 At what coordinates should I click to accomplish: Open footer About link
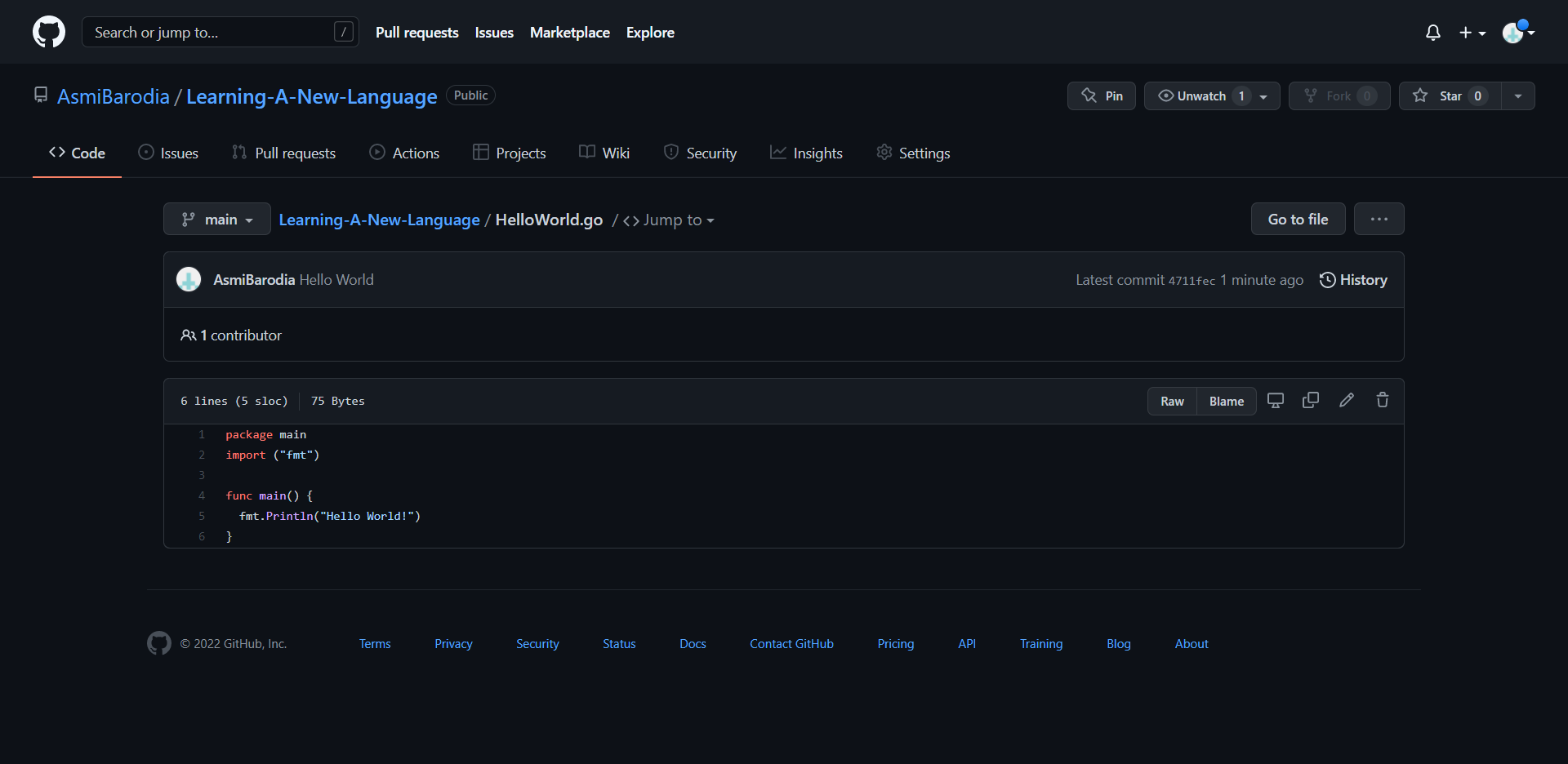[1192, 644]
